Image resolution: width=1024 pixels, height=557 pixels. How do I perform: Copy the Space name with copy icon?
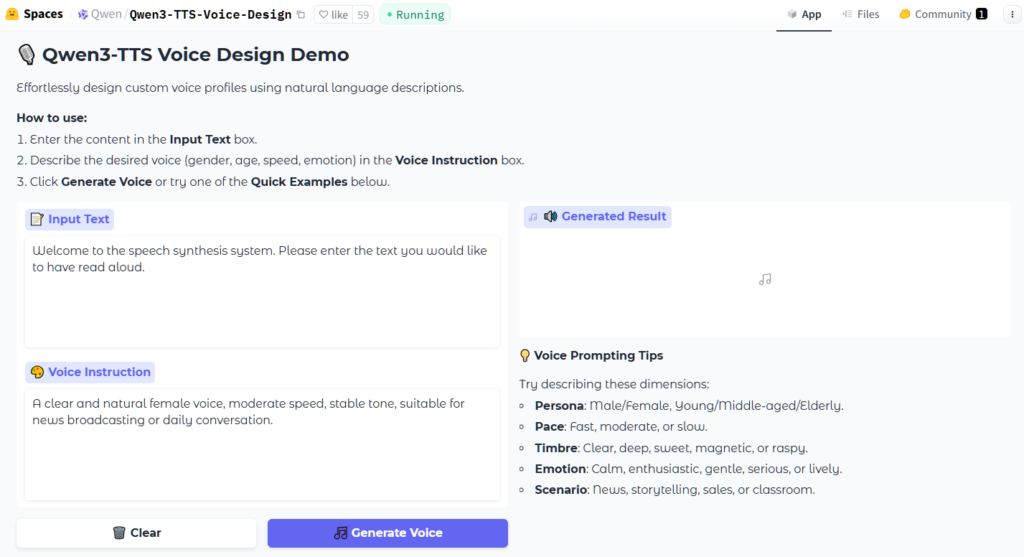point(301,15)
